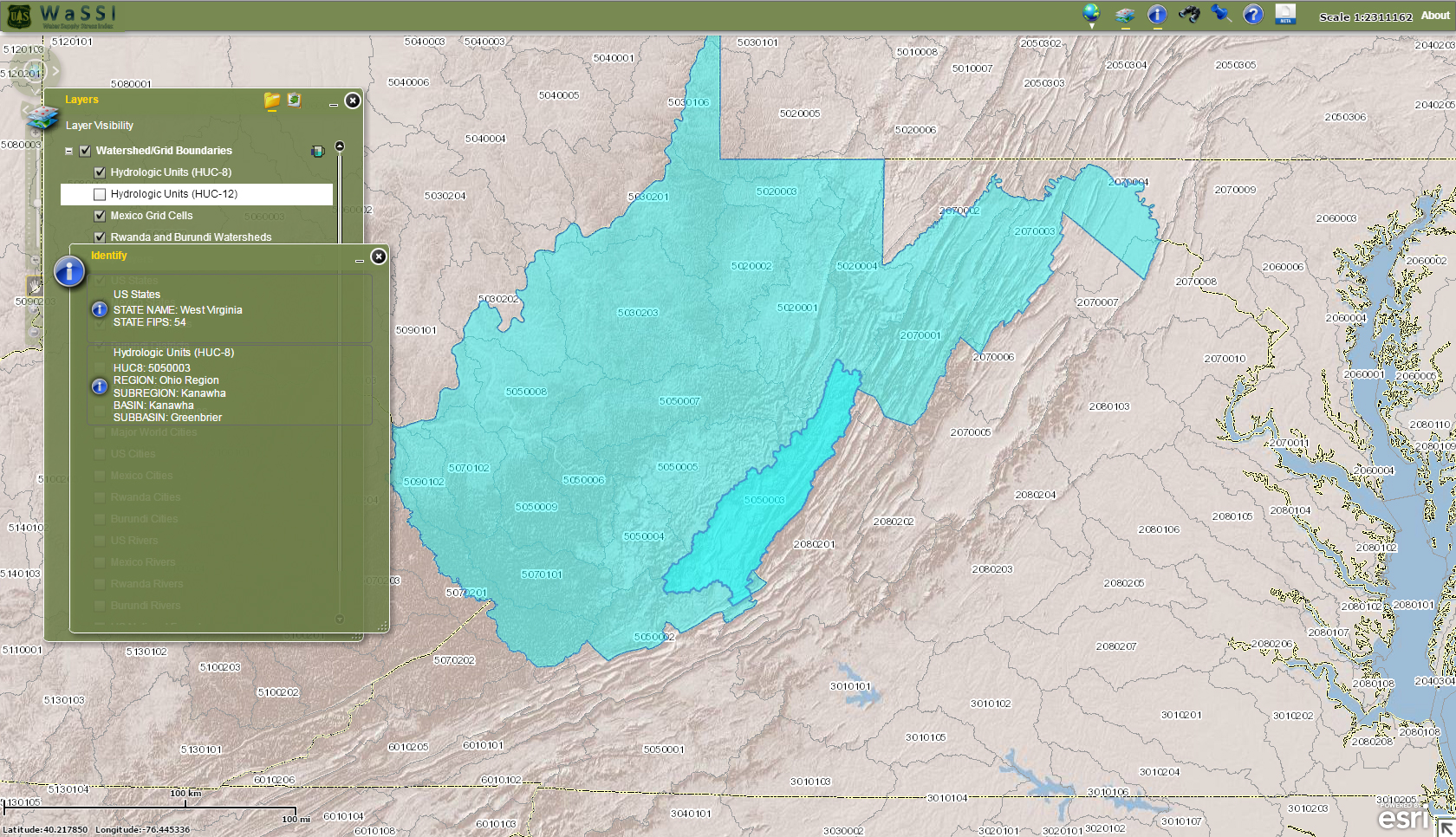
Task: Disable the Hydrologic Units (HUC-8) layer
Action: (x=100, y=172)
